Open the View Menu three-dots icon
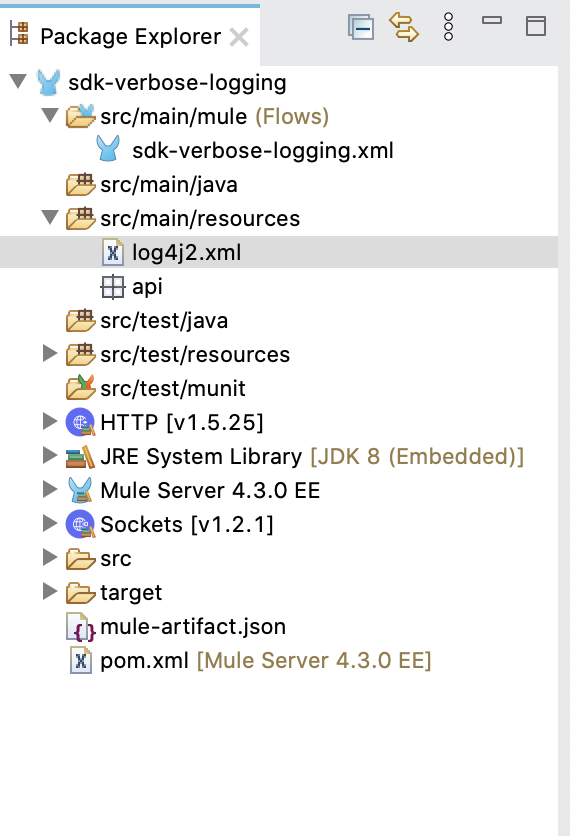The height and width of the screenshot is (836, 570). [x=448, y=27]
